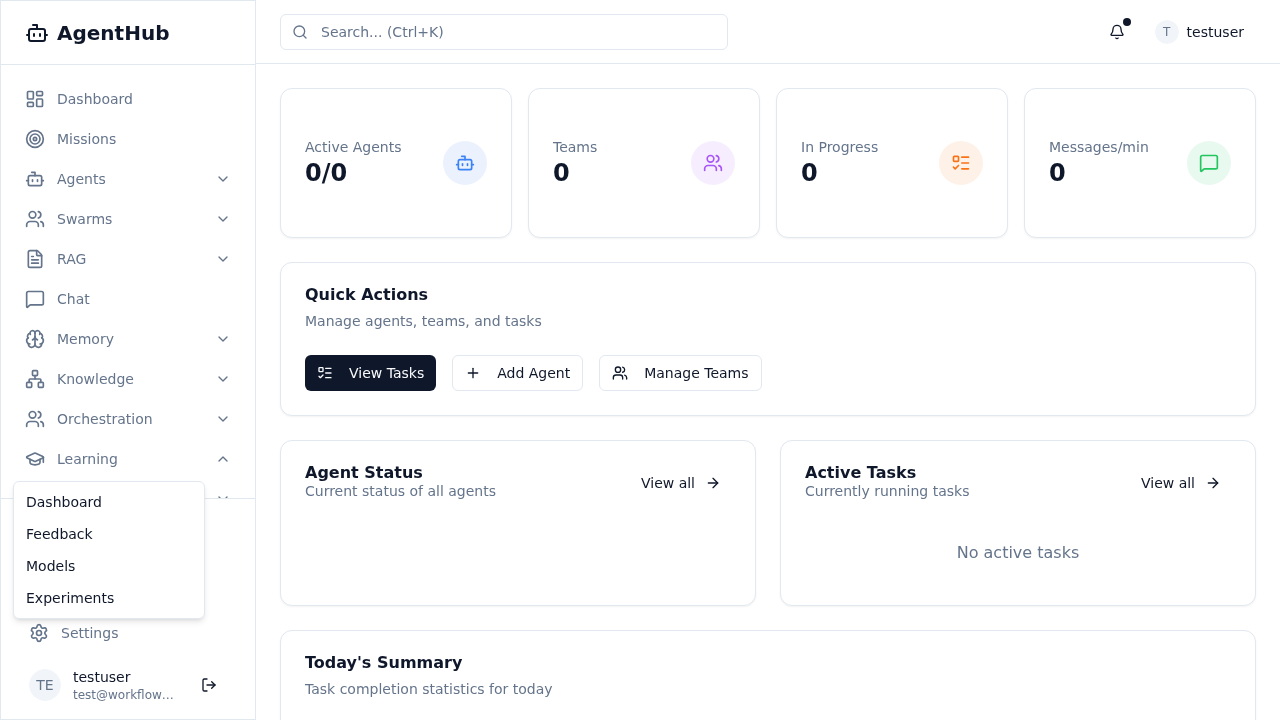1280x720 pixels.
Task: Click the green Messages/min chat icon
Action: 1209,163
